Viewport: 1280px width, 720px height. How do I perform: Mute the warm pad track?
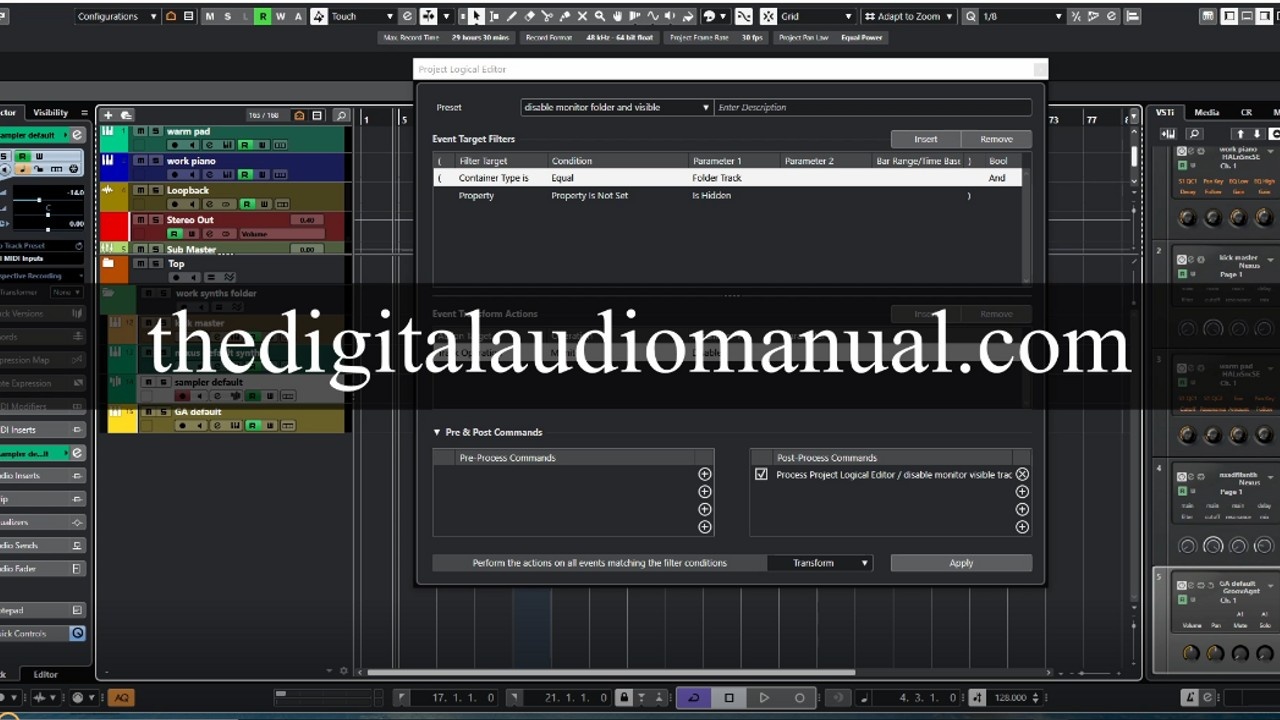(141, 131)
